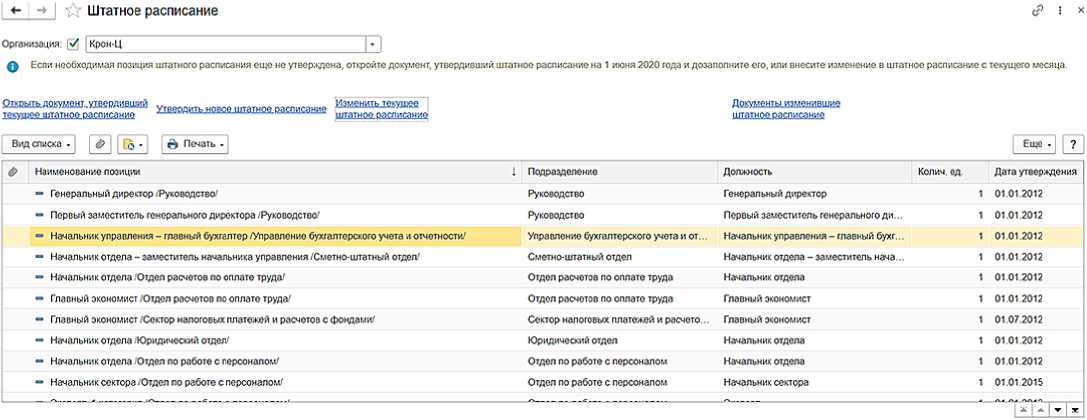The image size is (1087, 420).
Task: Open Документы изменившие штатное расписание link
Action: tap(785, 109)
